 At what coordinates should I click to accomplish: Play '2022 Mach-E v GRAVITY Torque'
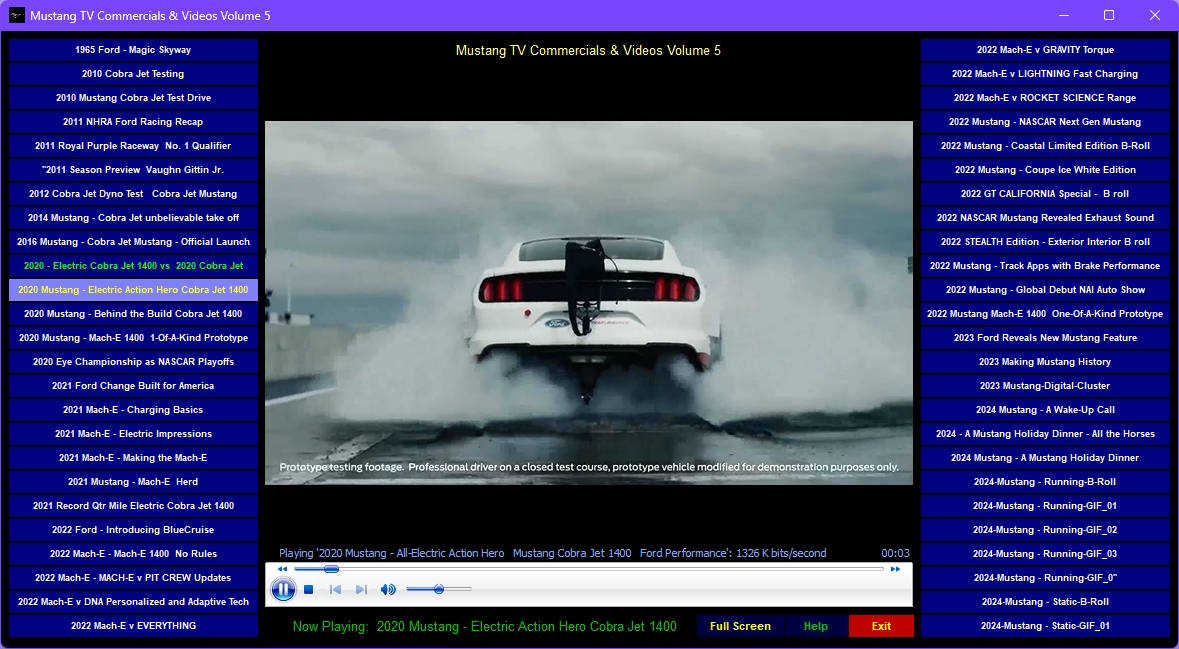click(x=1045, y=50)
